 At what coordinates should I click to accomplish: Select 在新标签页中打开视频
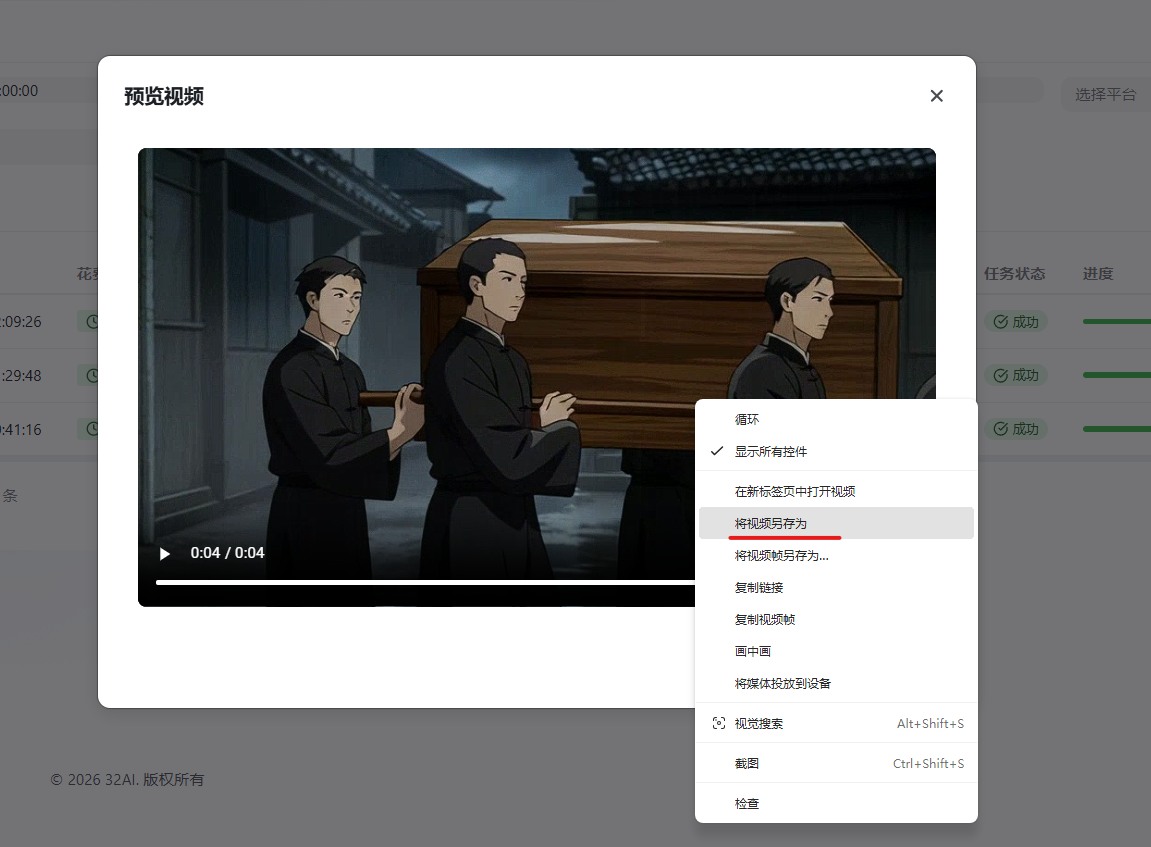tap(835, 492)
